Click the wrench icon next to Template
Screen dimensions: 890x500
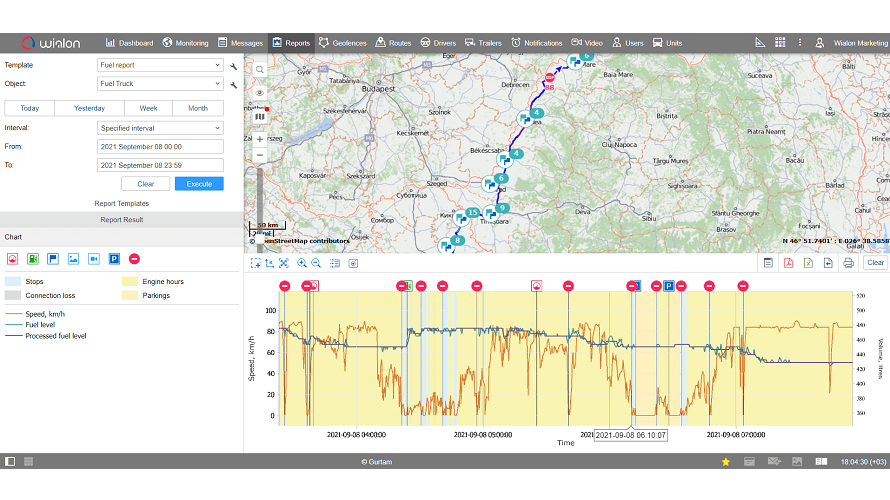[233, 66]
